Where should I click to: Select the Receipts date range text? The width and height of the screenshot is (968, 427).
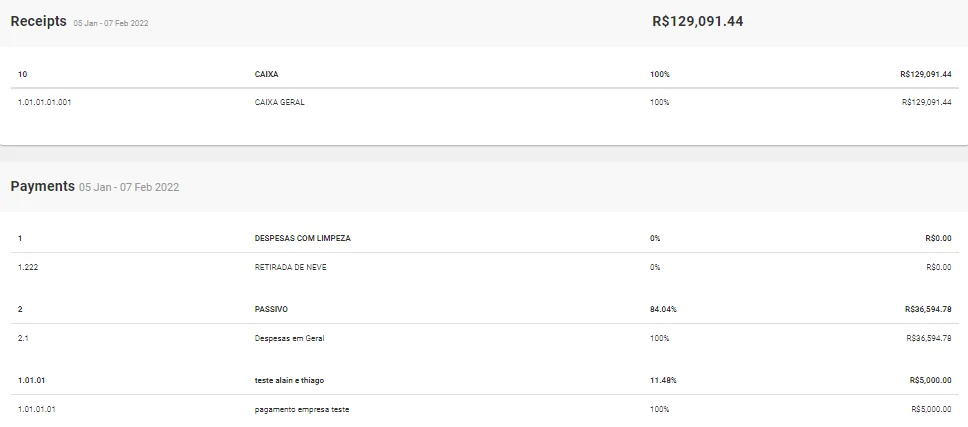pyautogui.click(x=111, y=23)
